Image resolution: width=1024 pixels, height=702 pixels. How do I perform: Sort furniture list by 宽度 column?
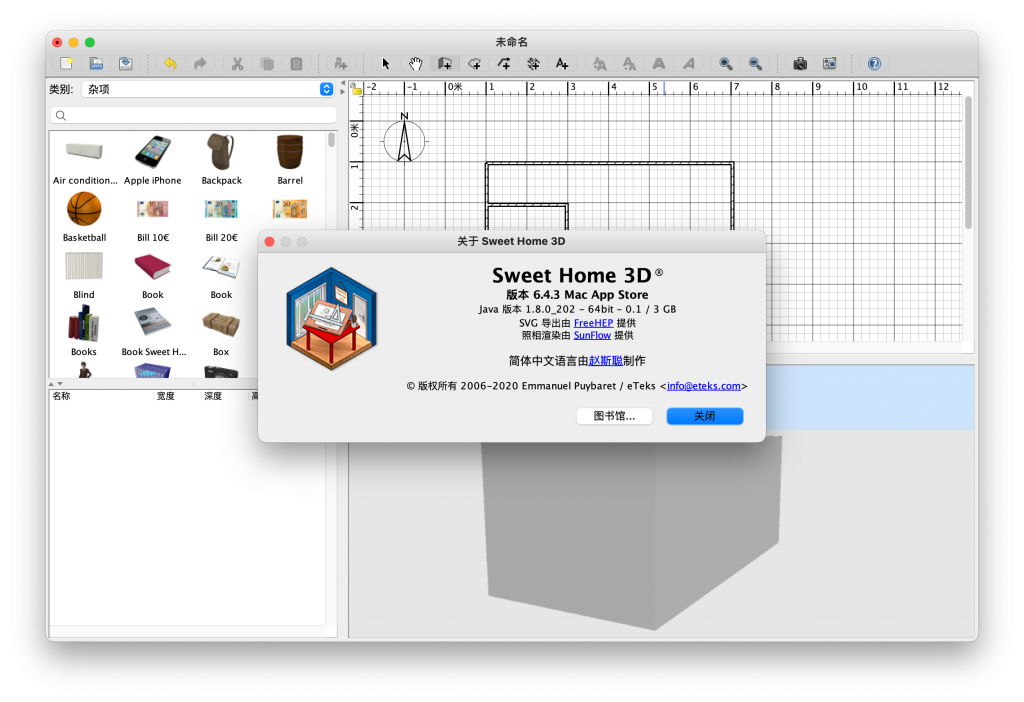click(166, 396)
